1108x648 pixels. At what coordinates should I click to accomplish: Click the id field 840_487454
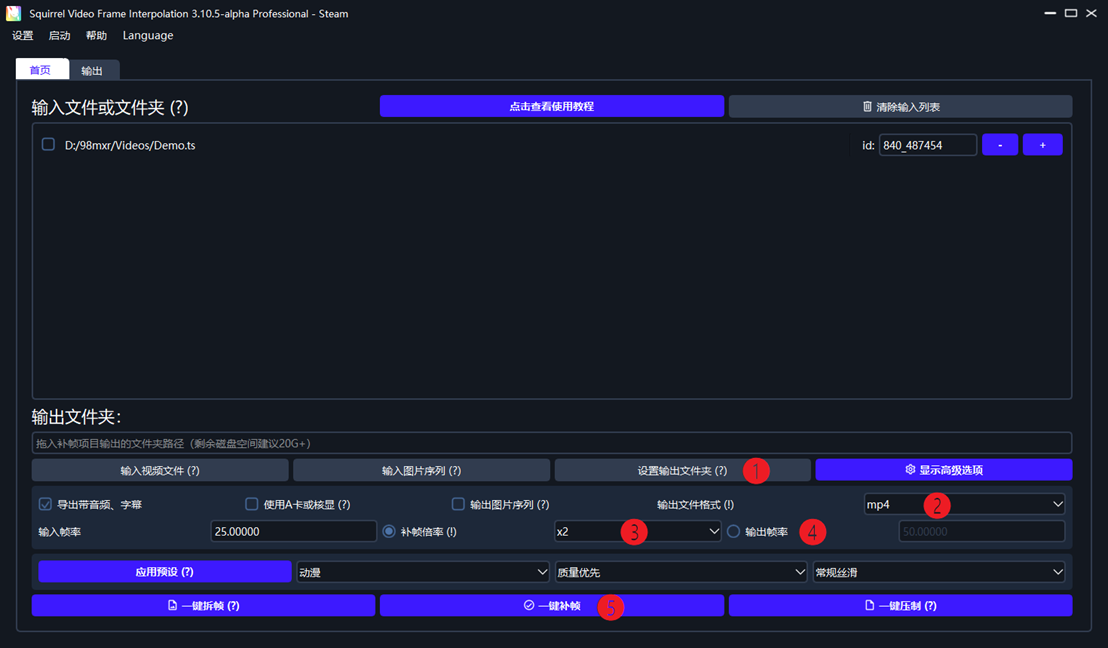tap(928, 145)
